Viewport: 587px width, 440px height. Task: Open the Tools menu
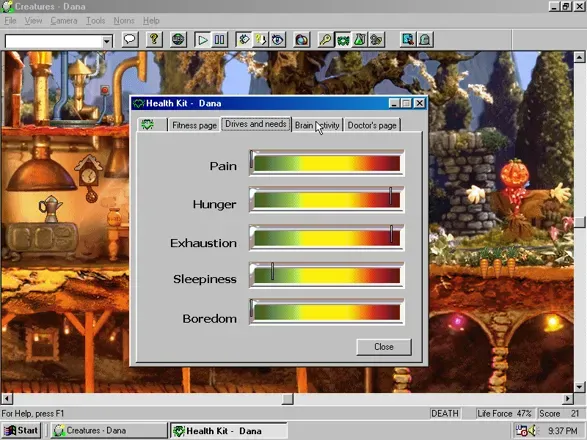coord(95,21)
